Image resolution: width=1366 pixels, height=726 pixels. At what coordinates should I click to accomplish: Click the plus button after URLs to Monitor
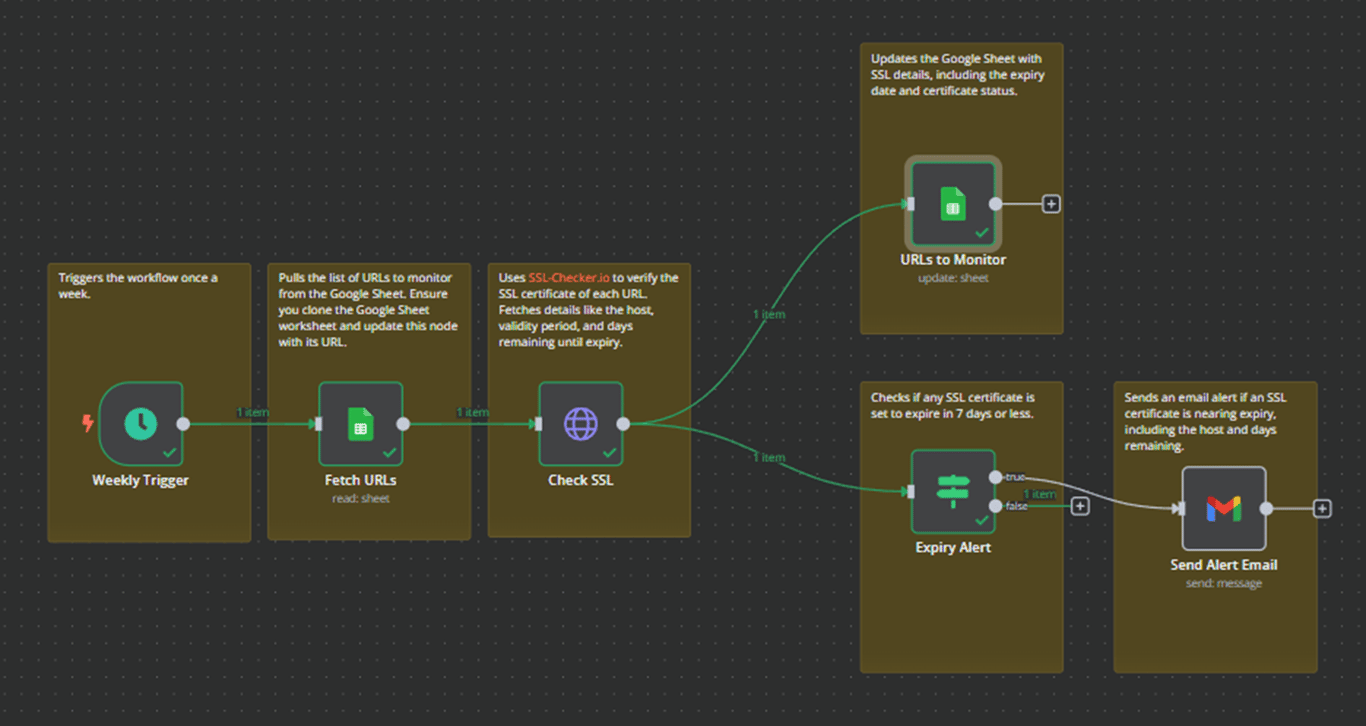click(x=1051, y=203)
